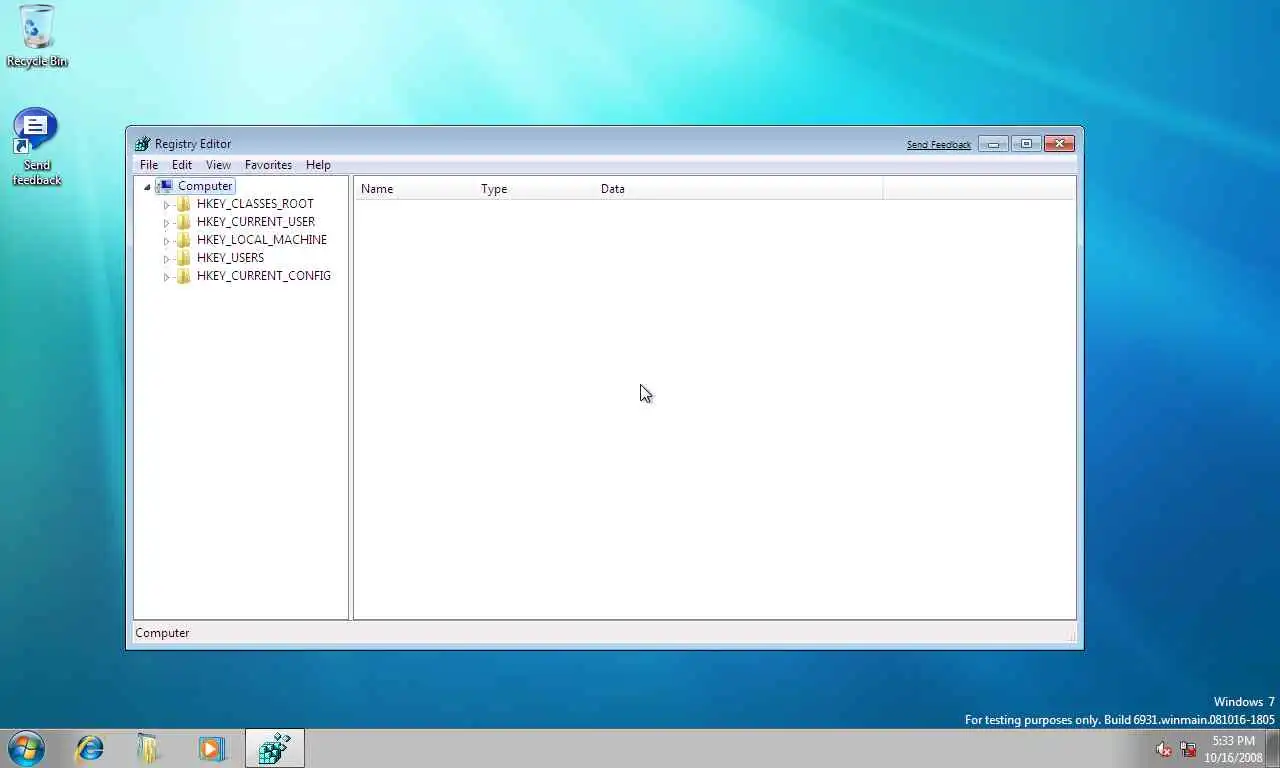The image size is (1280, 768).
Task: Click the status bar resize grip
Action: (1070, 635)
